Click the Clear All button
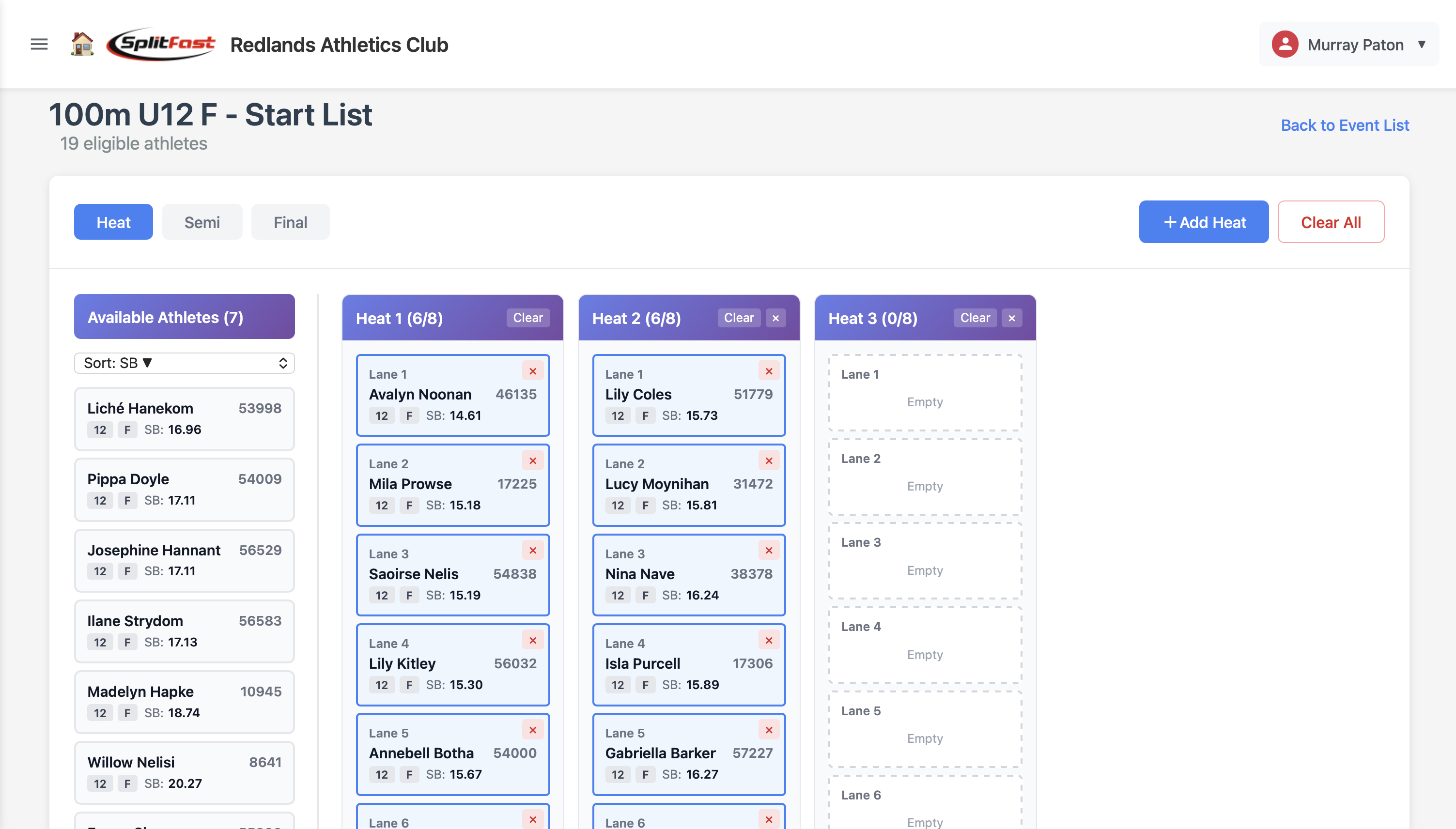The width and height of the screenshot is (1456, 829). click(x=1331, y=222)
